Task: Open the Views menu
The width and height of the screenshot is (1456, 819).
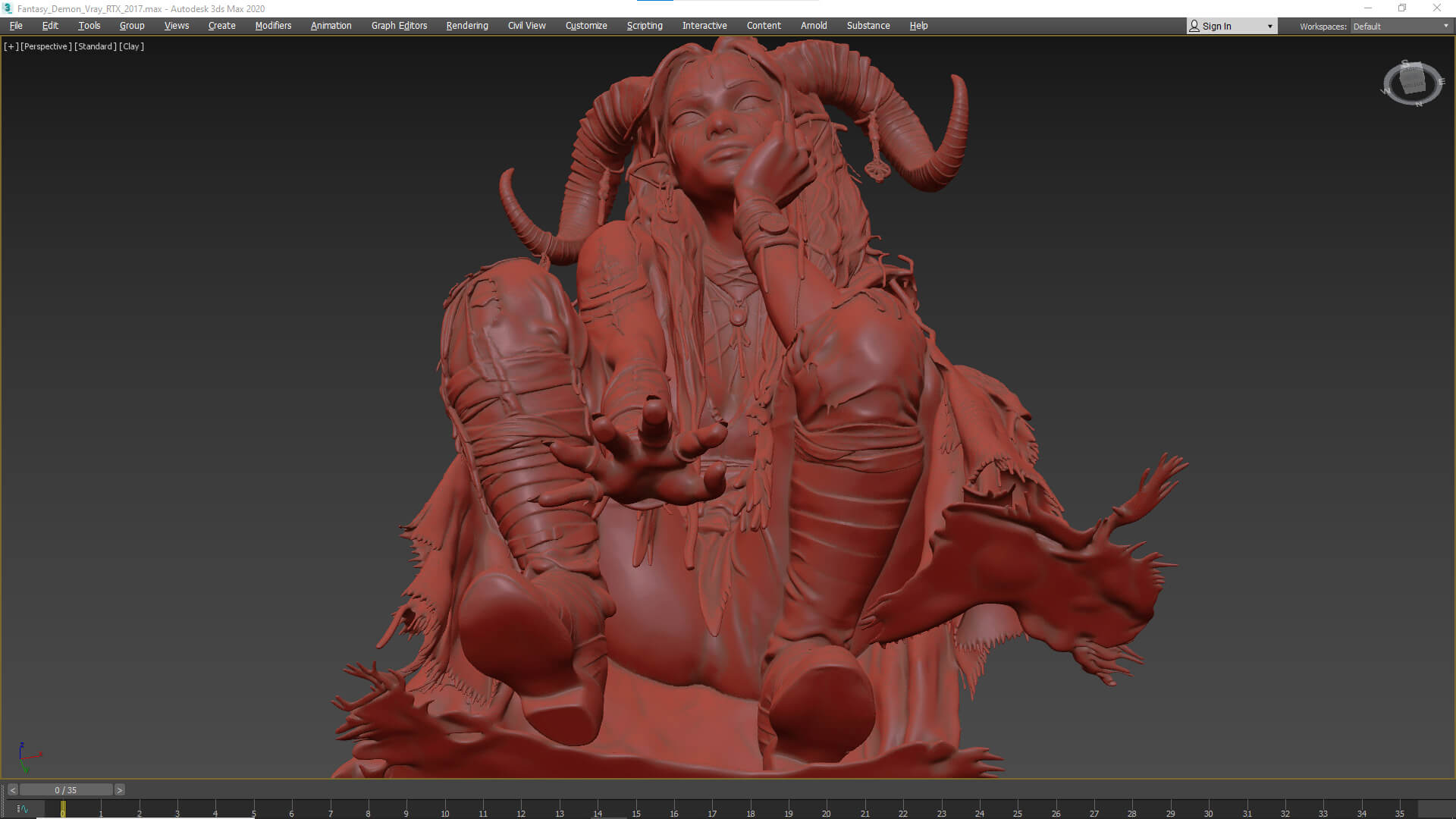Action: 177,26
